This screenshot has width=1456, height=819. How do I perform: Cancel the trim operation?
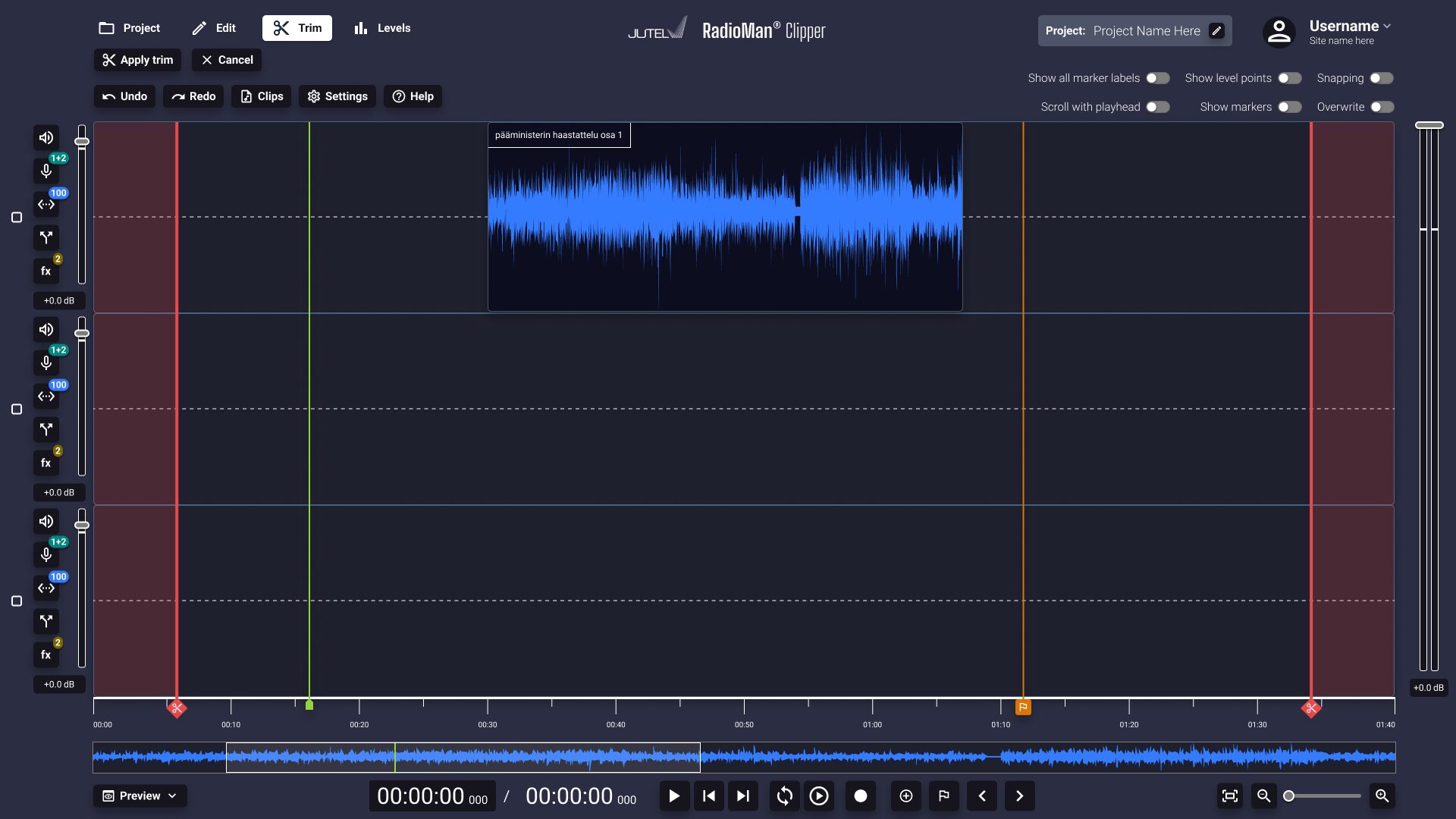[x=227, y=60]
